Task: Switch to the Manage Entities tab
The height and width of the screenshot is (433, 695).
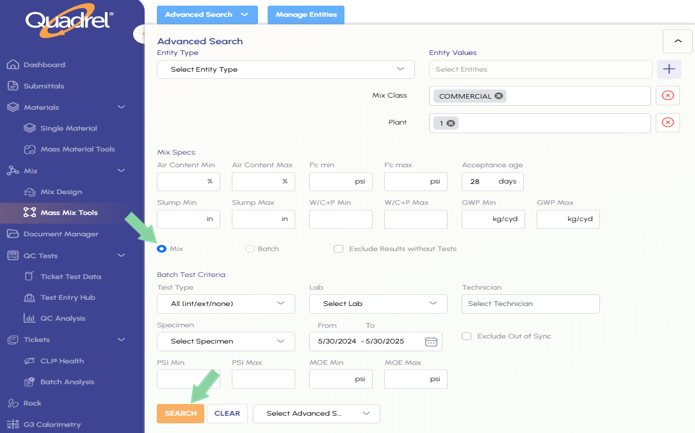Action: click(306, 15)
